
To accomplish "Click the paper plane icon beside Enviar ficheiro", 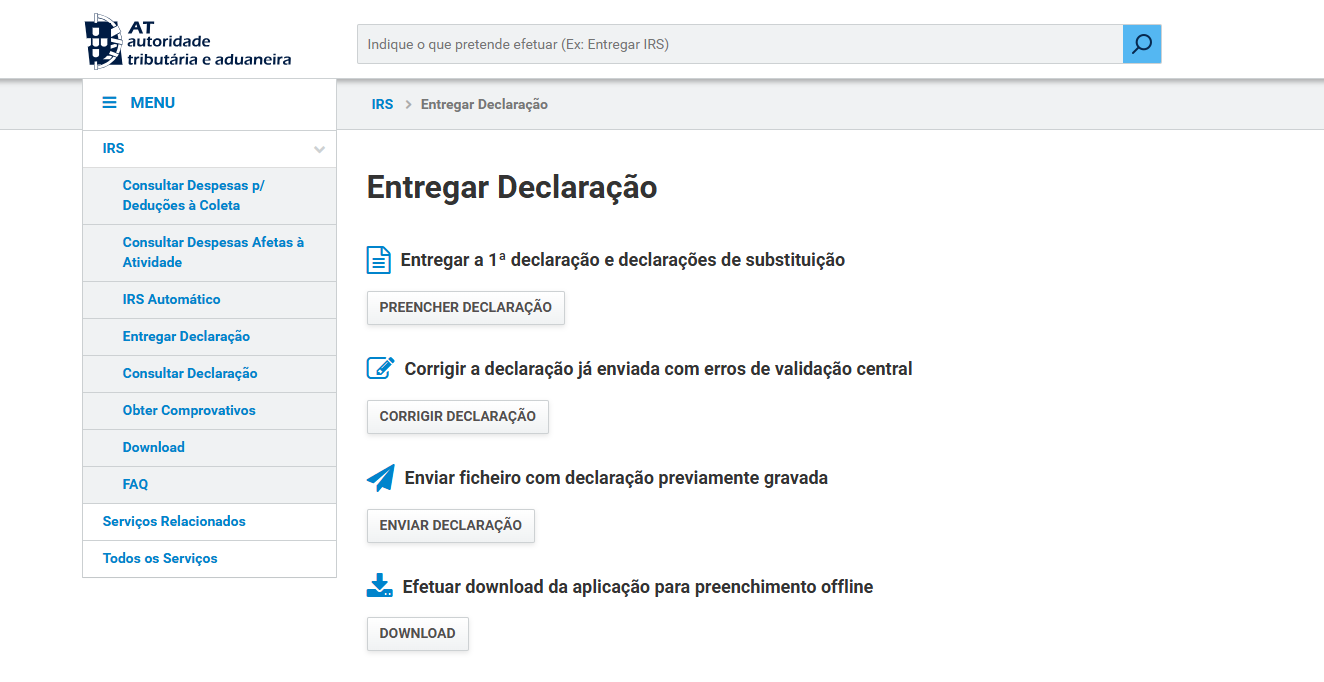I will (x=380, y=478).
